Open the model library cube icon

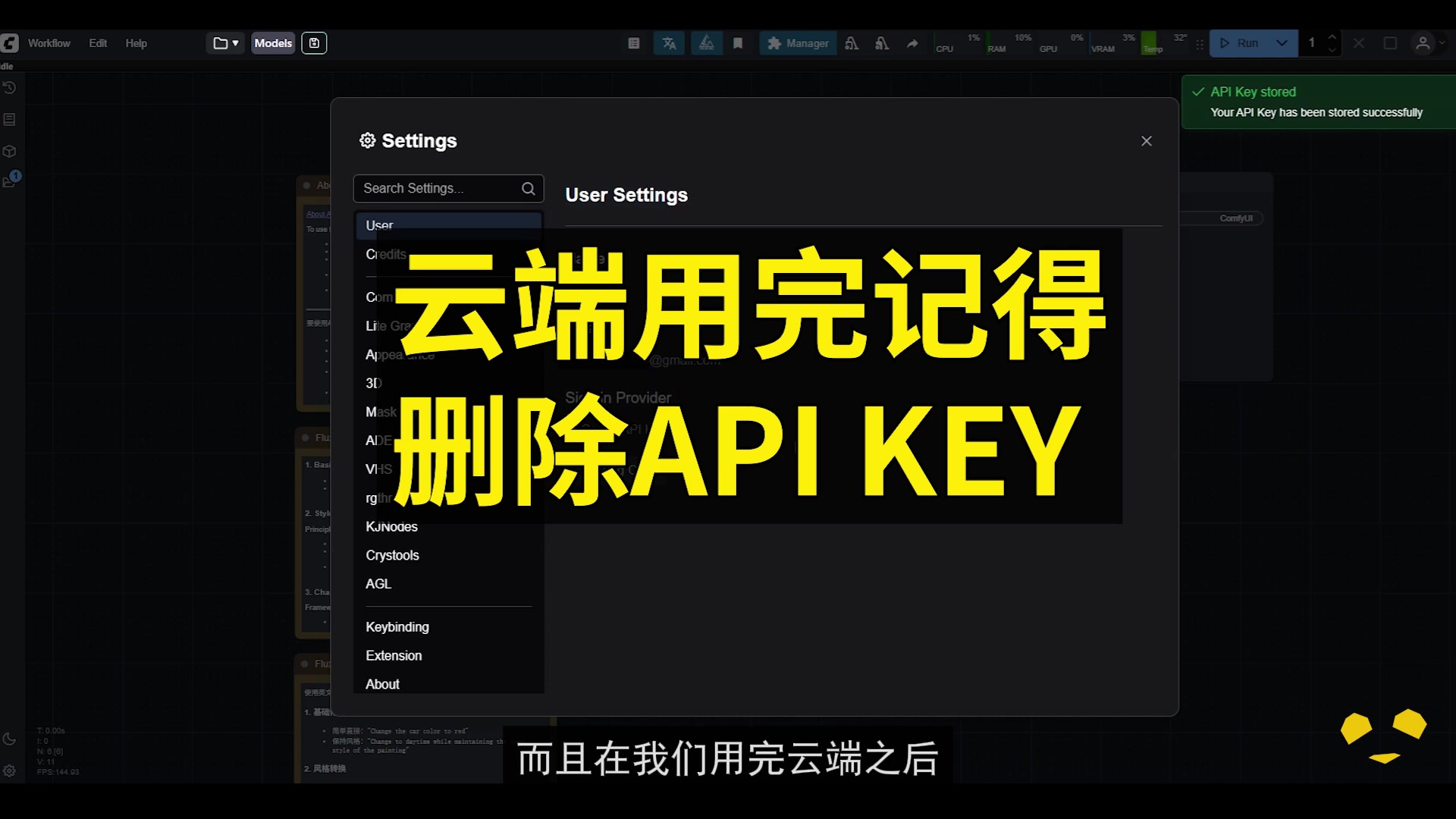[x=9, y=151]
